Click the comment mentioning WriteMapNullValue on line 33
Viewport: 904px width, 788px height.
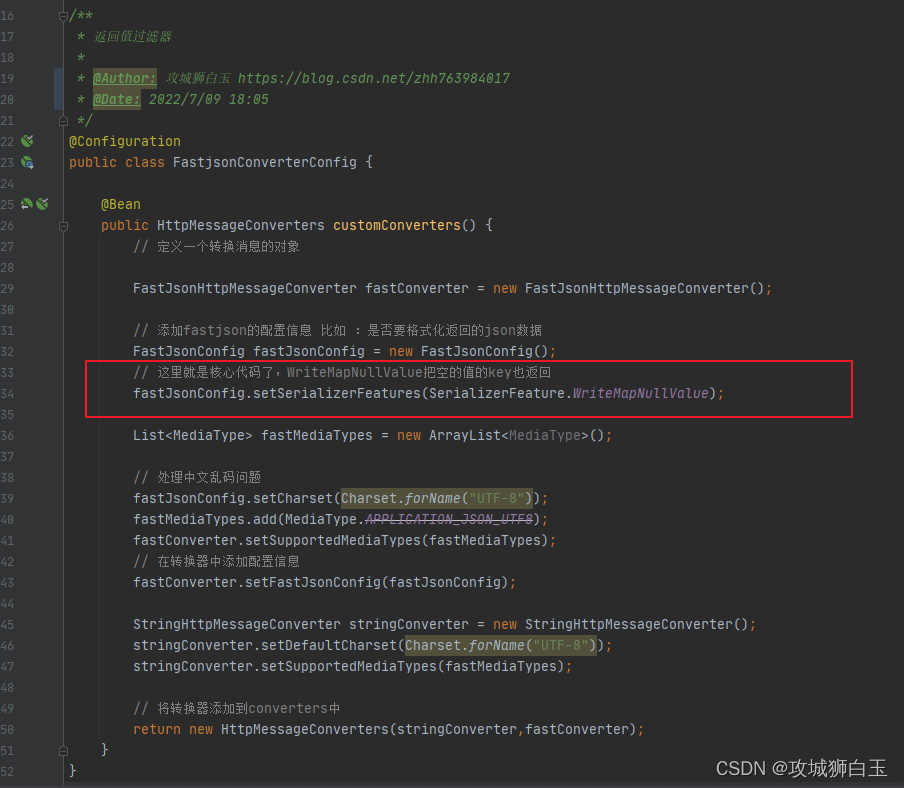click(x=342, y=372)
